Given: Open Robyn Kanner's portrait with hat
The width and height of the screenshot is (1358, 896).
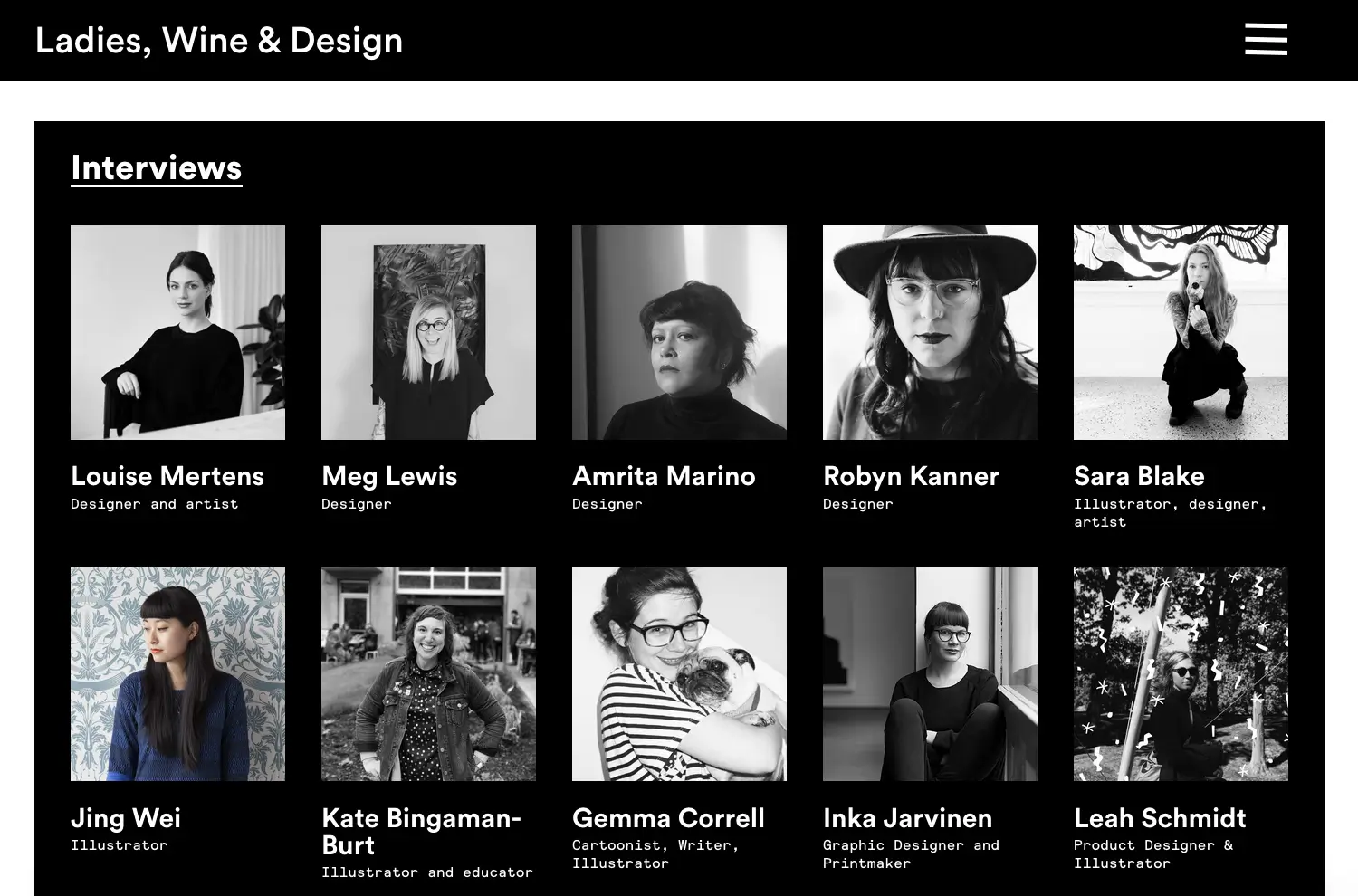Looking at the screenshot, I should click(930, 332).
